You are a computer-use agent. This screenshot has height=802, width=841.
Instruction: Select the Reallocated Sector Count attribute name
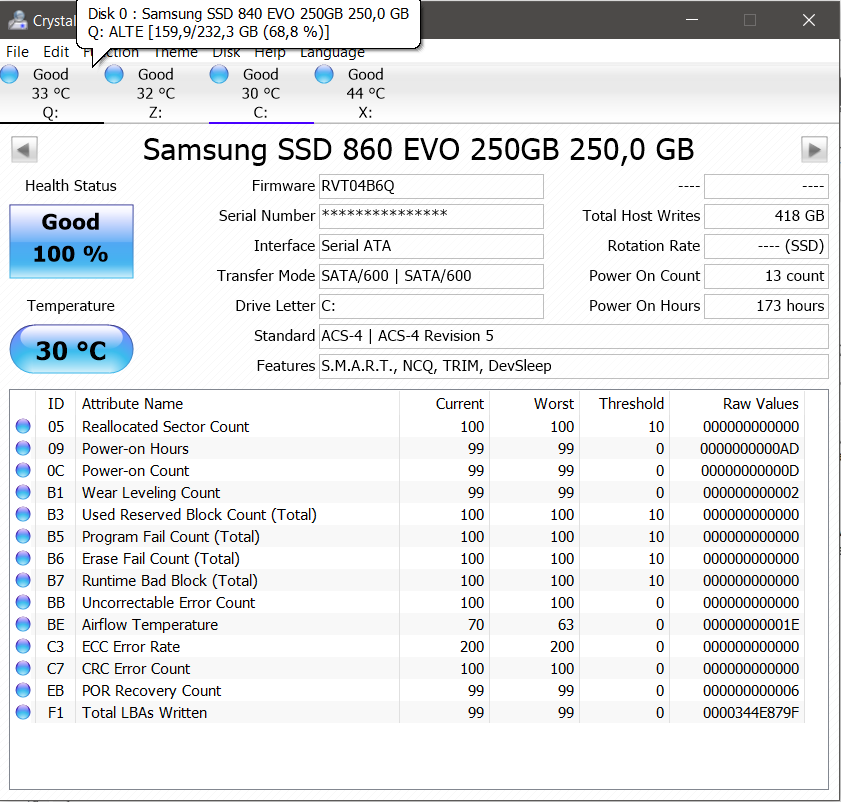165,427
